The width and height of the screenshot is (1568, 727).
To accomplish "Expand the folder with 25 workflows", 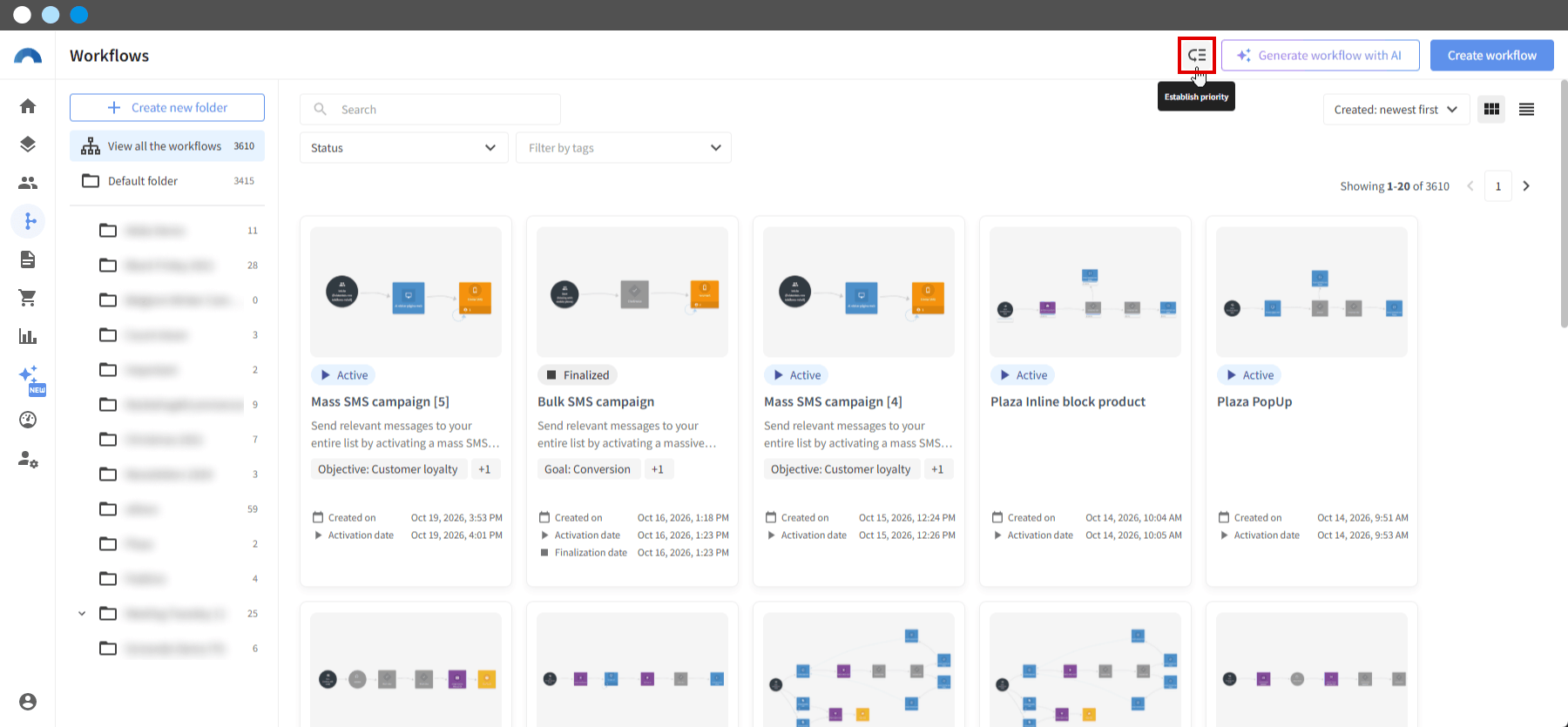I will point(82,614).
